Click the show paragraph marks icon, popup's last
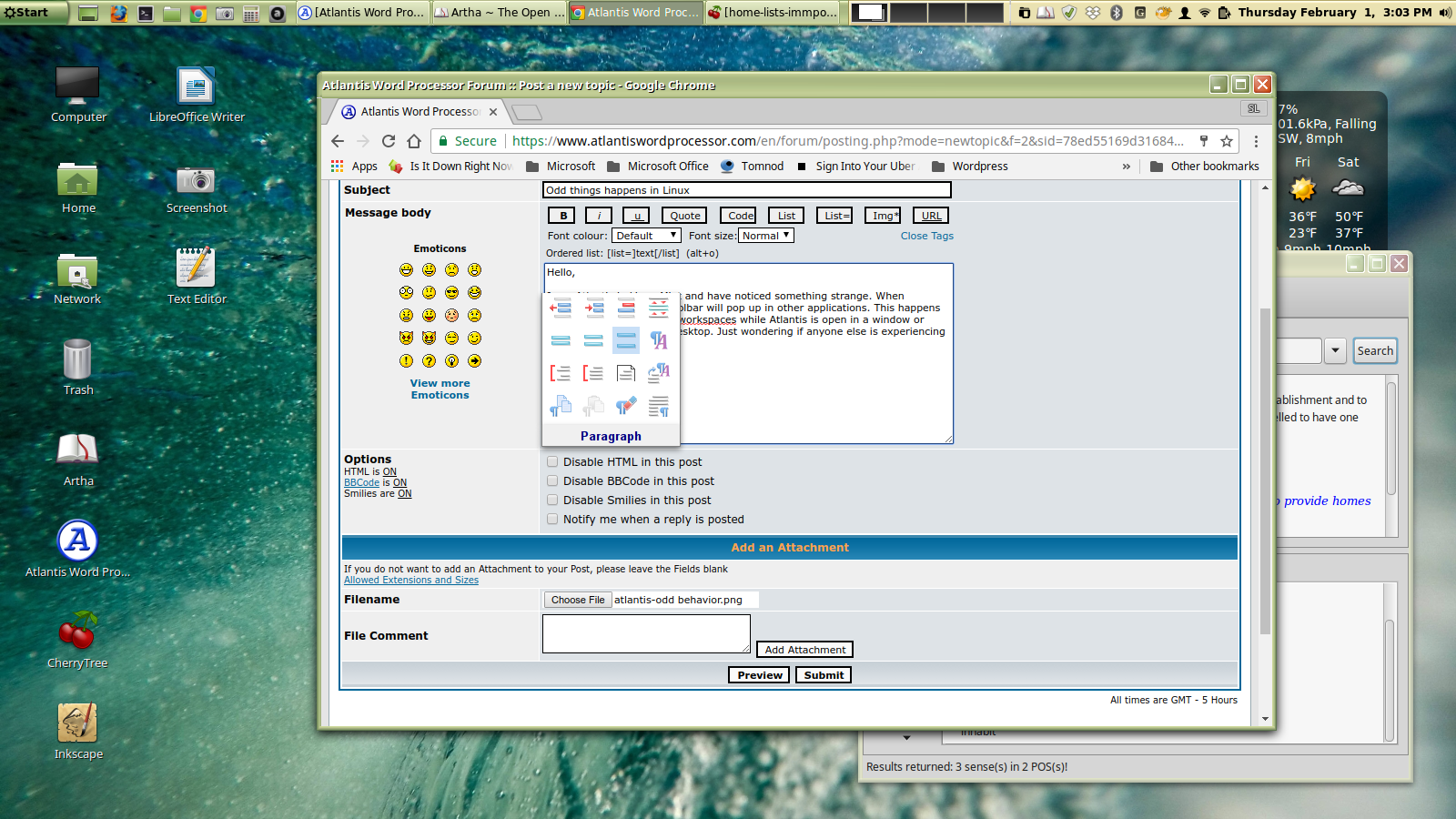This screenshot has width=1456, height=819. pos(659,406)
